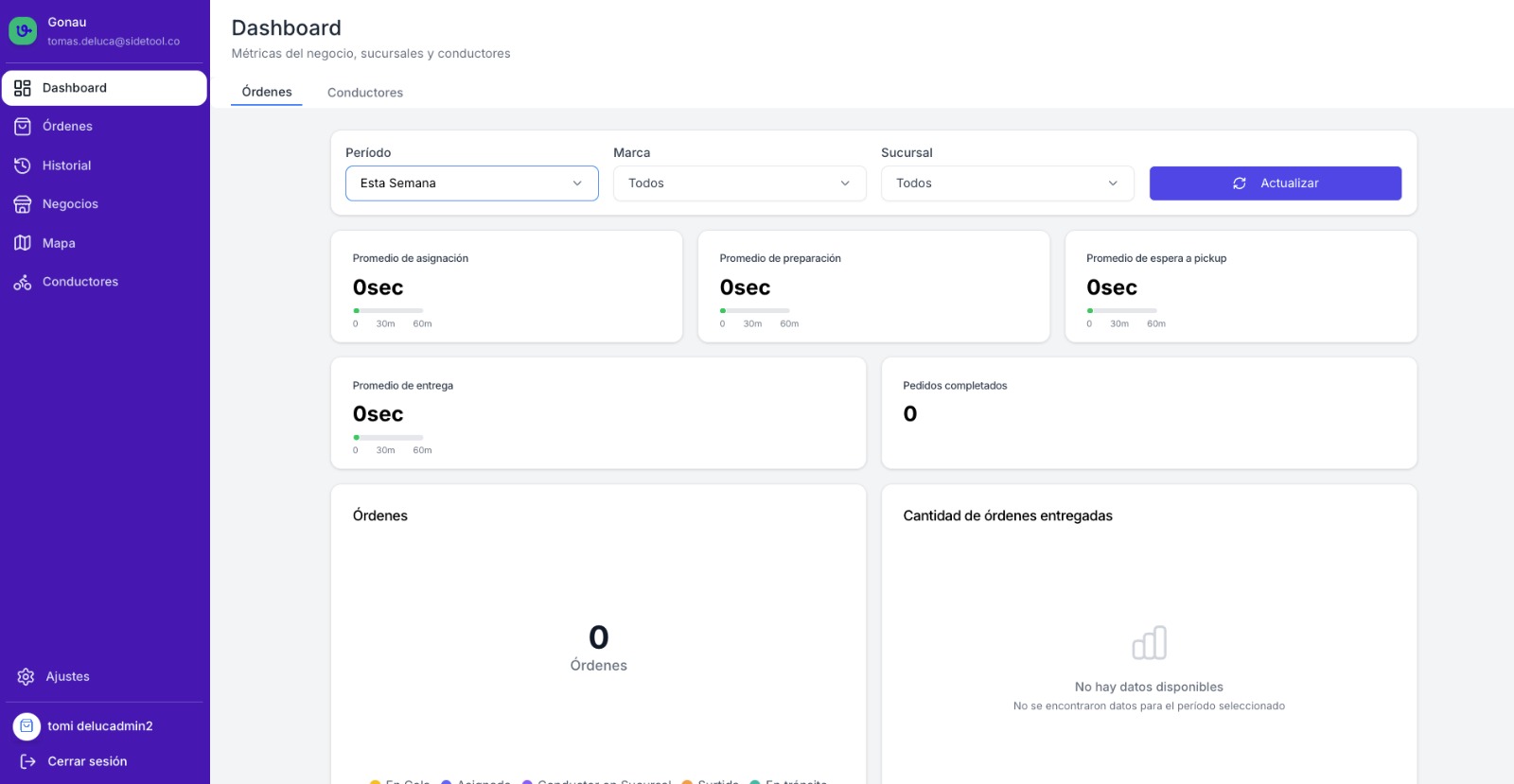This screenshot has width=1514, height=784.
Task: Click the Gonau logo icon
Action: [x=23, y=31]
